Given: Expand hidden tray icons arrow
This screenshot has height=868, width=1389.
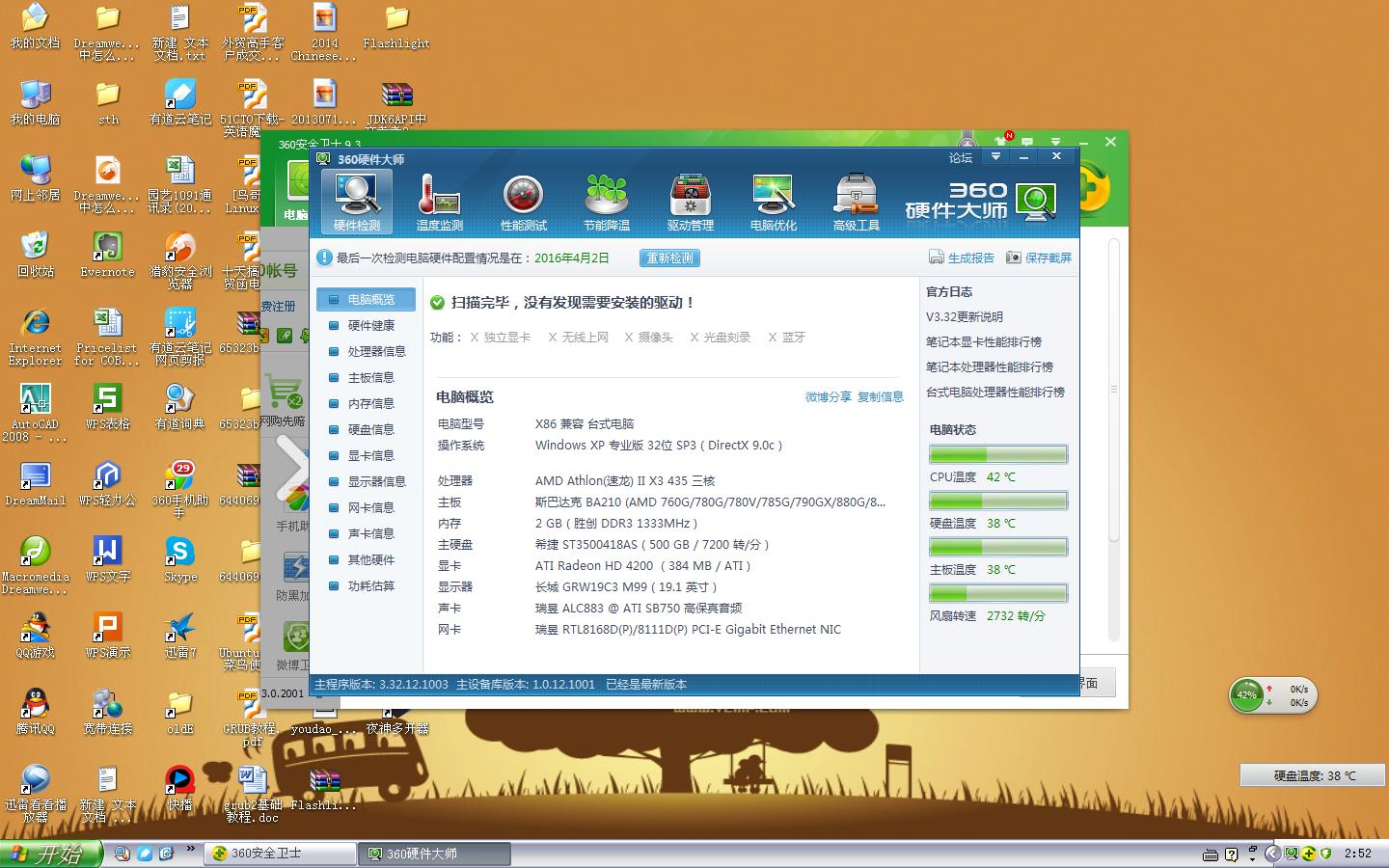Looking at the screenshot, I should (x=1272, y=854).
